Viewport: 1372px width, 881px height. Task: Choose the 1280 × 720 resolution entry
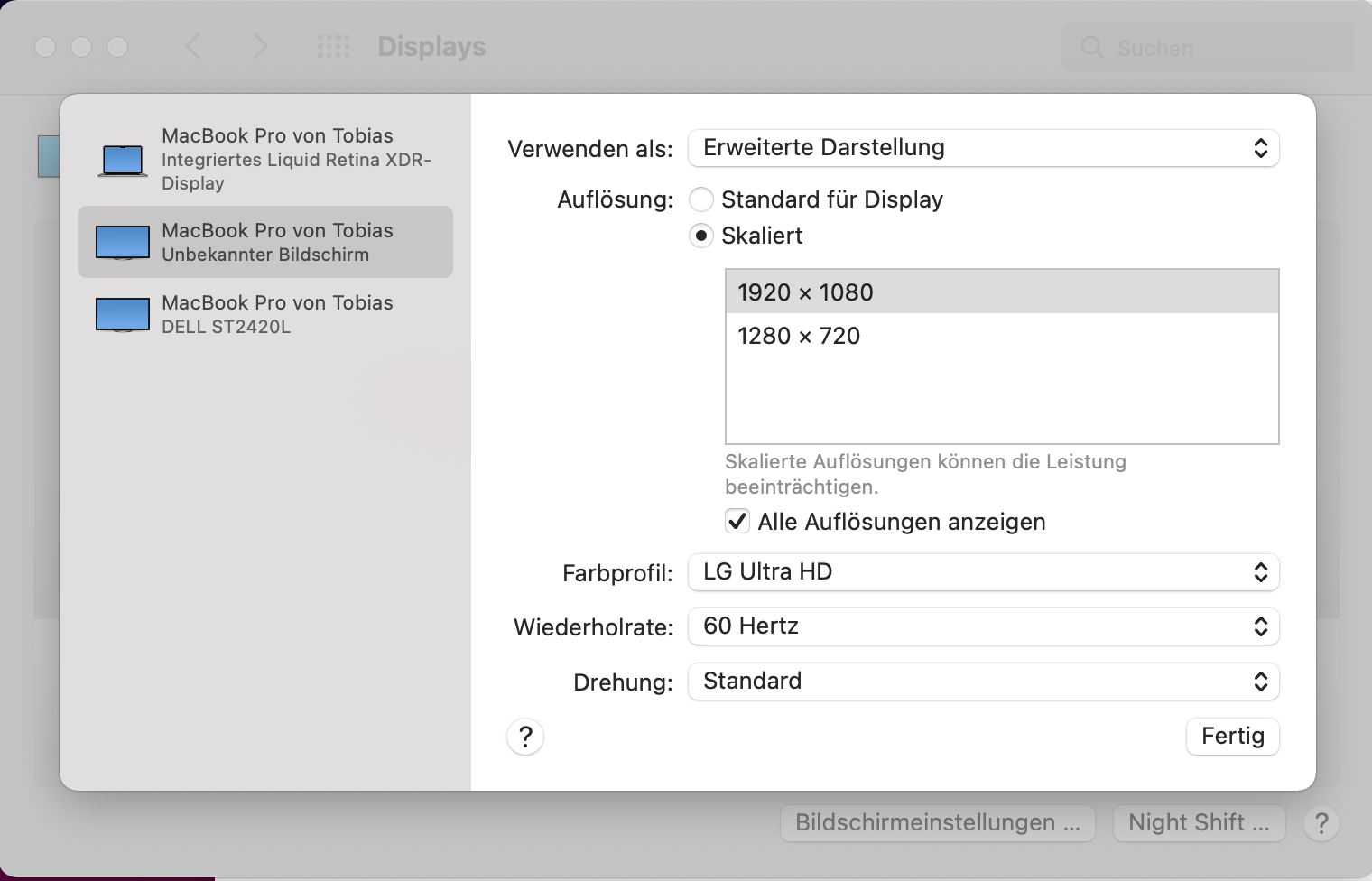pos(1002,336)
